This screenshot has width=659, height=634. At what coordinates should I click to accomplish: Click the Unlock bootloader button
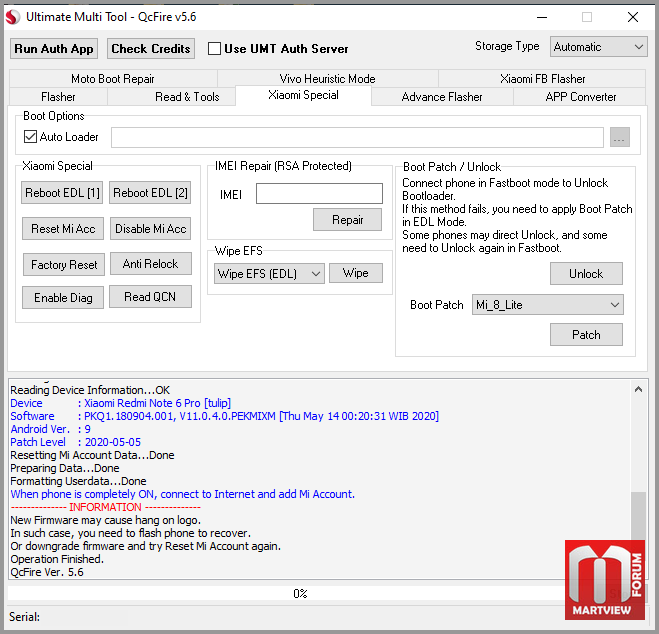tap(586, 274)
